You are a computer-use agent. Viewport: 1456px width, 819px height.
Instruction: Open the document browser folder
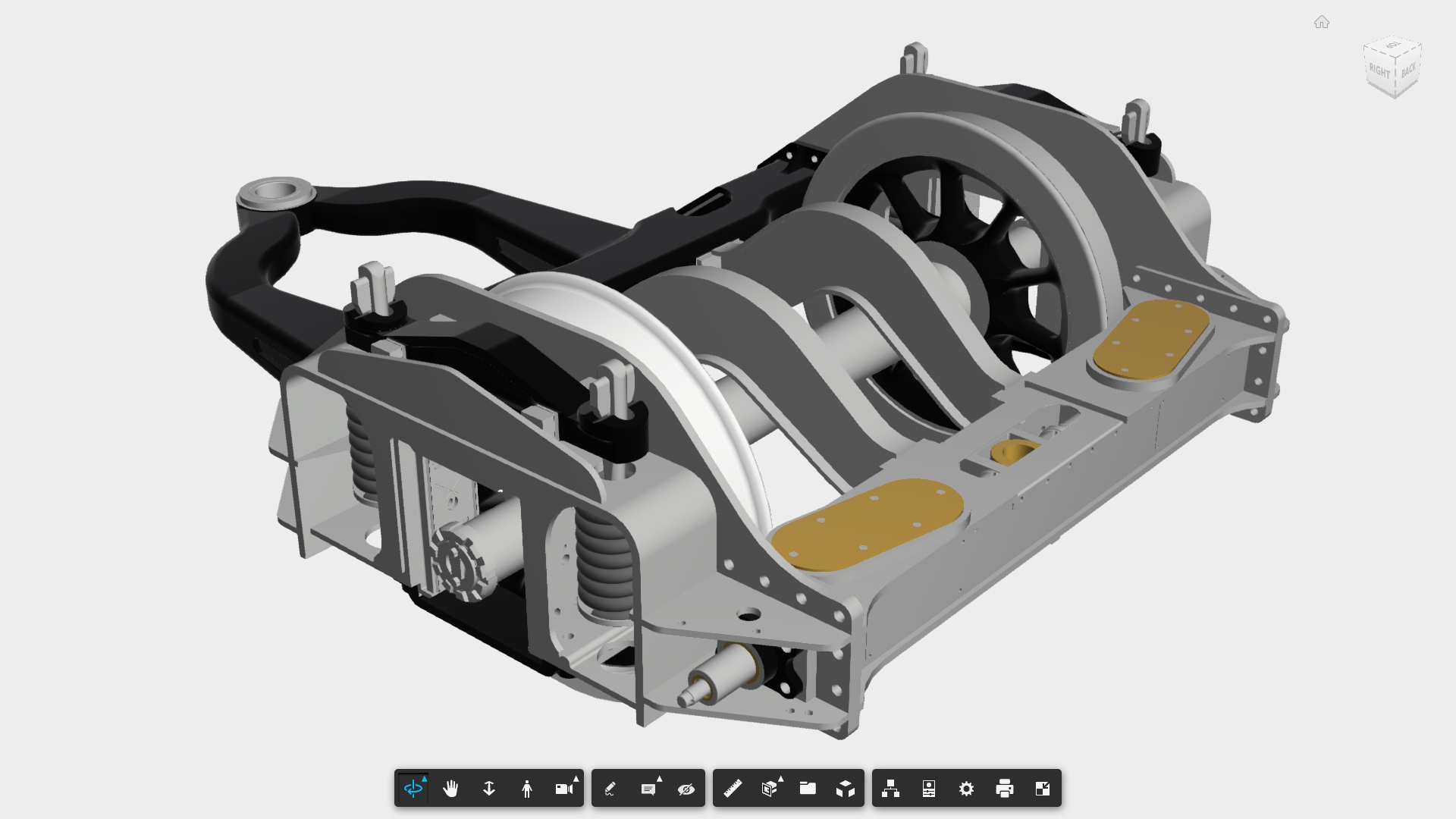pyautogui.click(x=808, y=789)
